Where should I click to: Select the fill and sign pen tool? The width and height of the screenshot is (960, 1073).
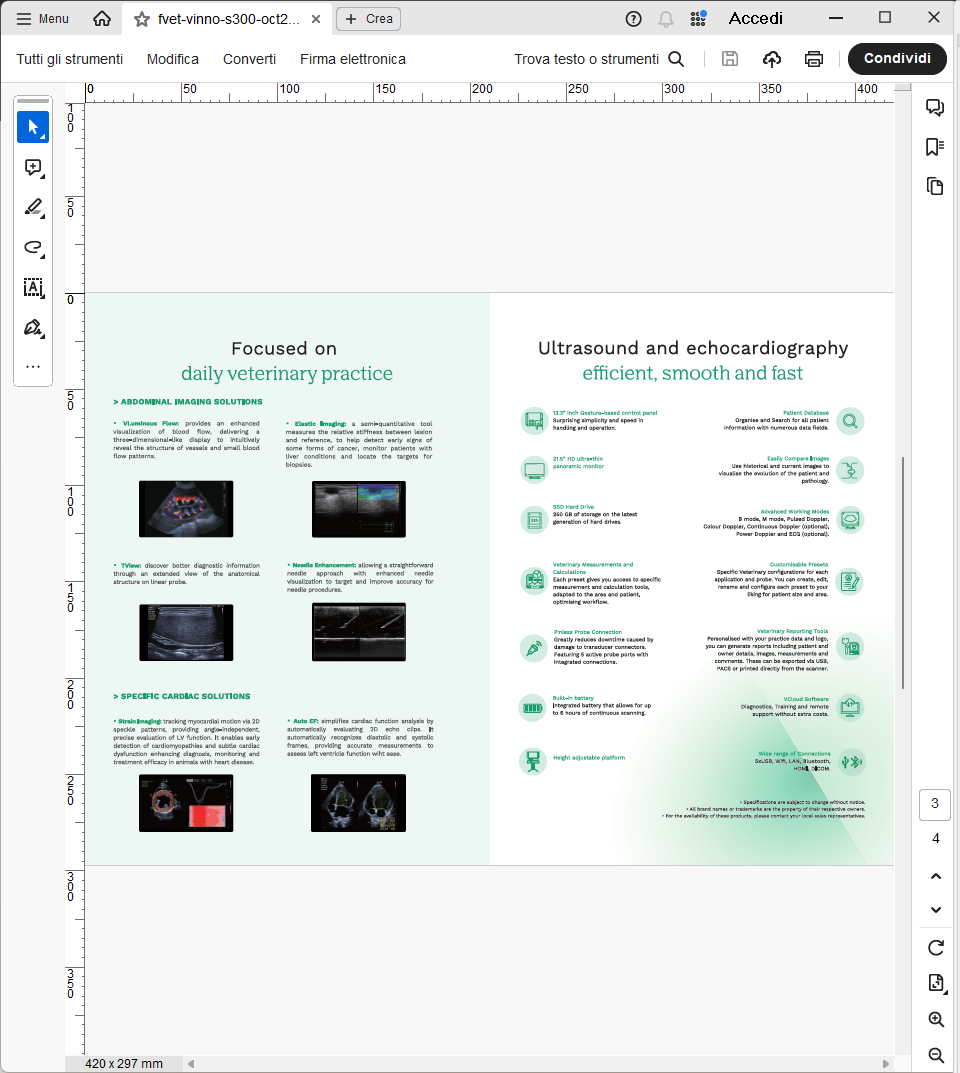(x=33, y=328)
